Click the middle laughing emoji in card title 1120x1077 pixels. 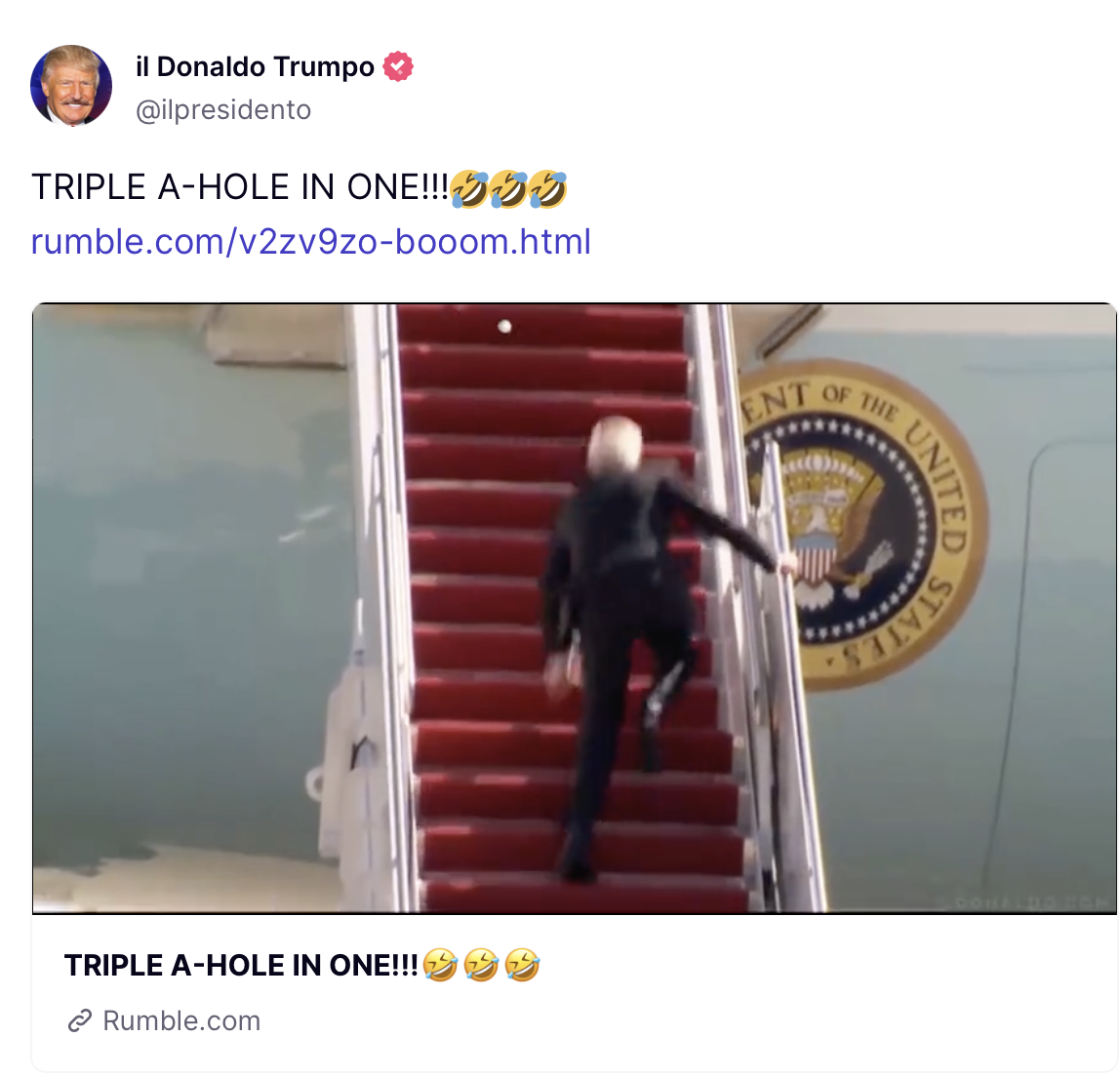tap(481, 965)
